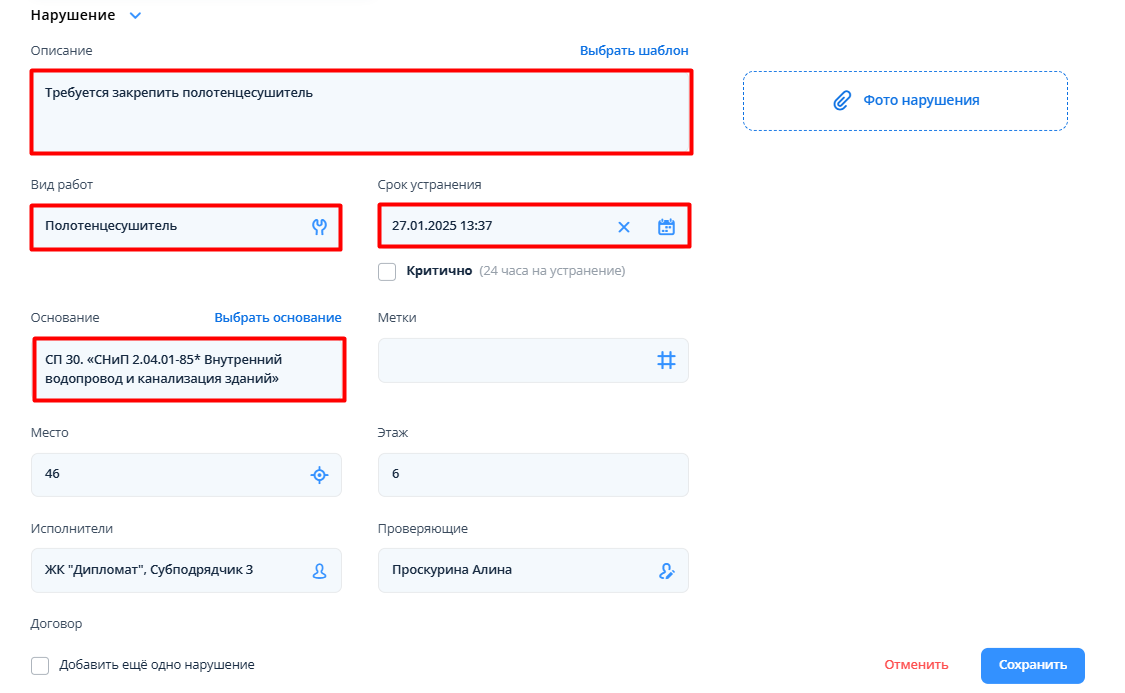Open the calendar picker for Срок устранения
Screen dimensions: 1125x693
tap(666, 227)
